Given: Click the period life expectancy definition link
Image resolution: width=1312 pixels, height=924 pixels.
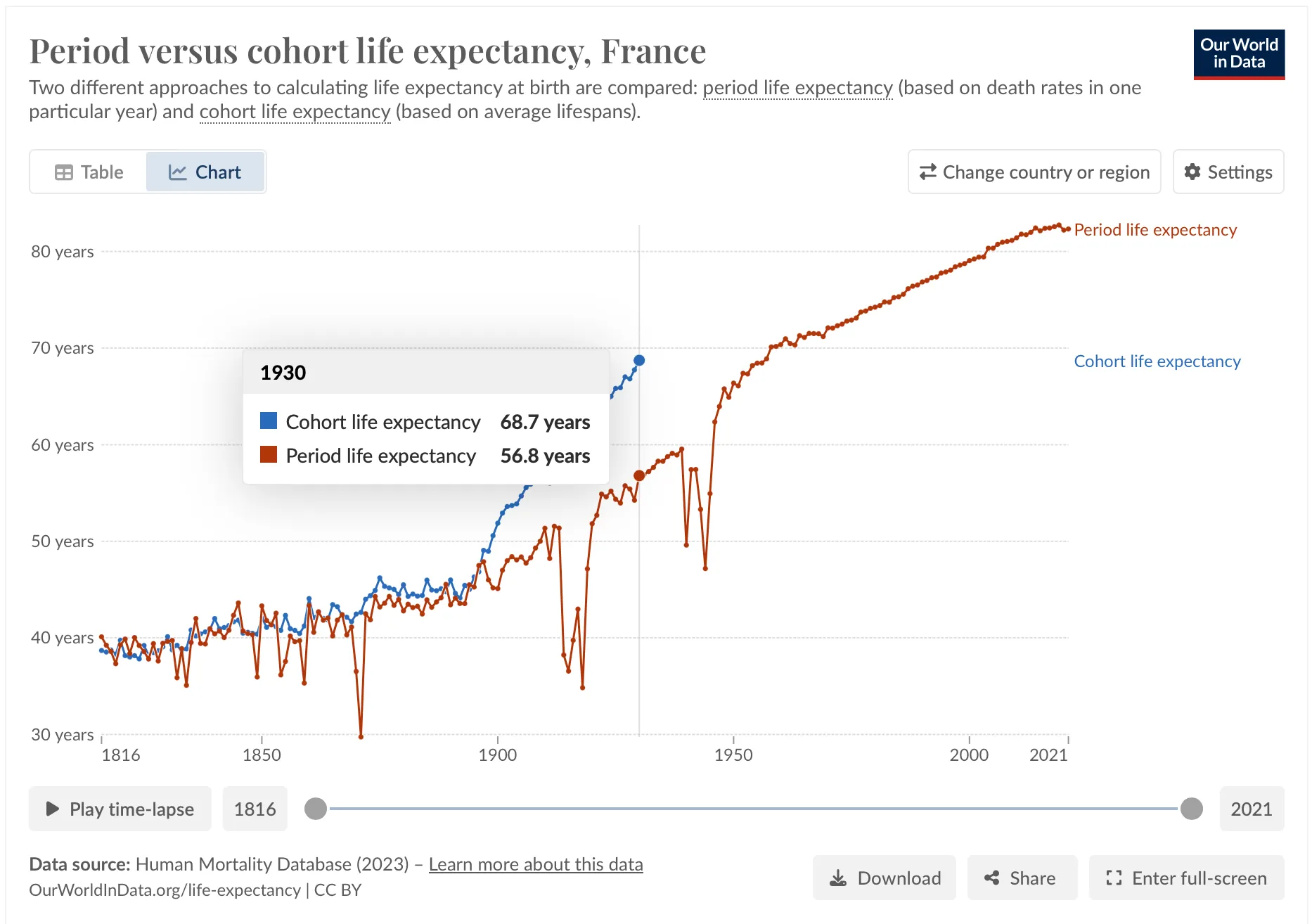Looking at the screenshot, I should 797,88.
